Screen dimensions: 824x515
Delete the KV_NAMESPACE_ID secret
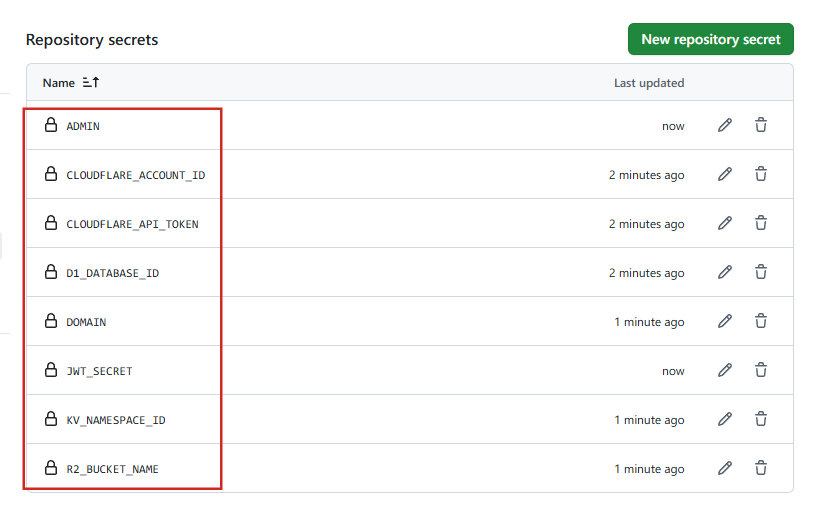[761, 419]
